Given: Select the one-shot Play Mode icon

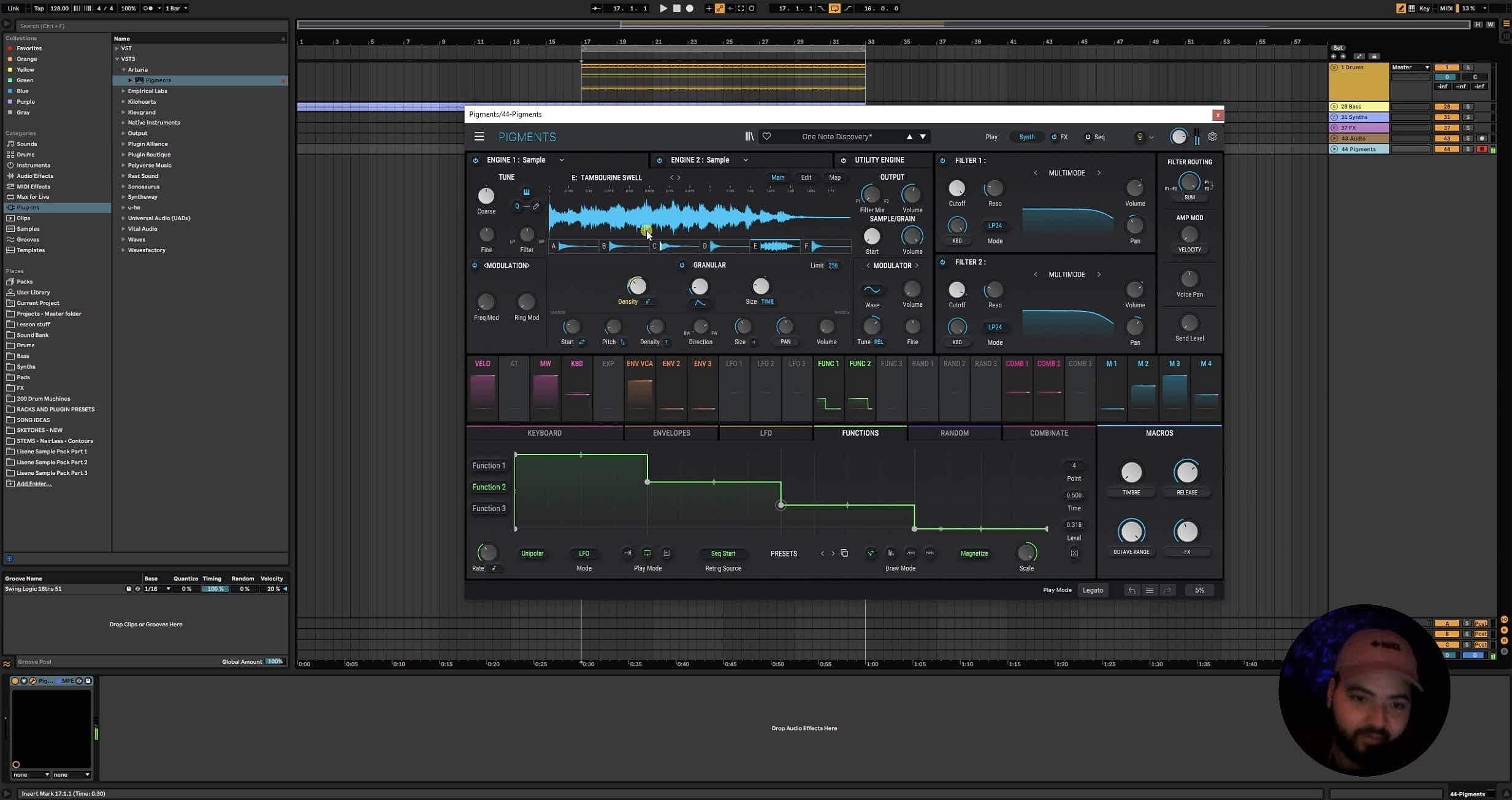Looking at the screenshot, I should tap(627, 553).
